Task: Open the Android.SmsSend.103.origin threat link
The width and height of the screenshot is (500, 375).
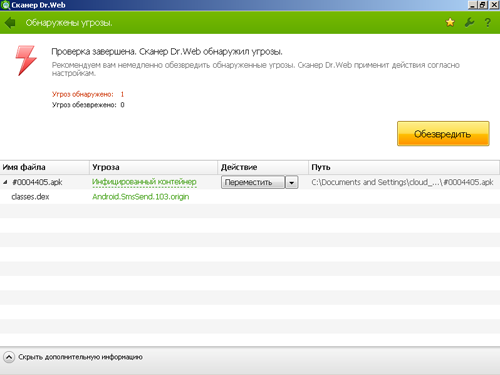Action: click(141, 197)
